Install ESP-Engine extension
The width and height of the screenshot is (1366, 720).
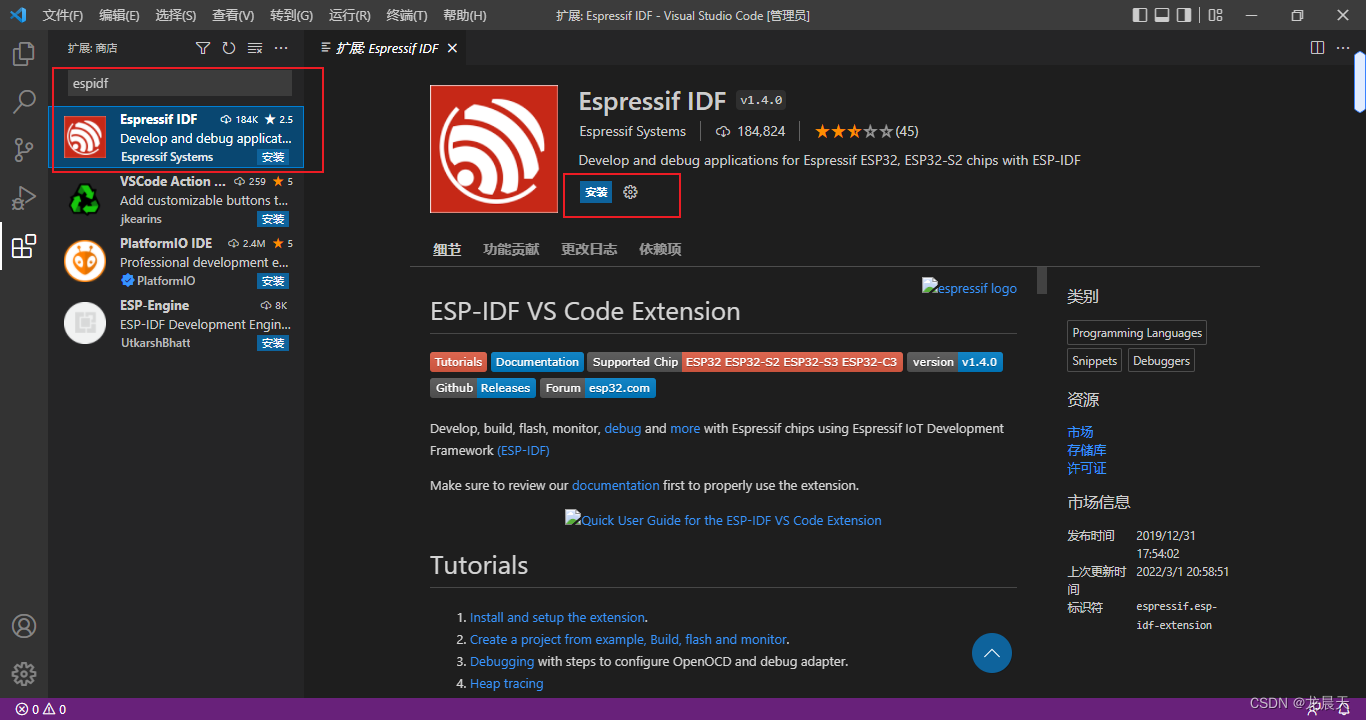(x=273, y=343)
